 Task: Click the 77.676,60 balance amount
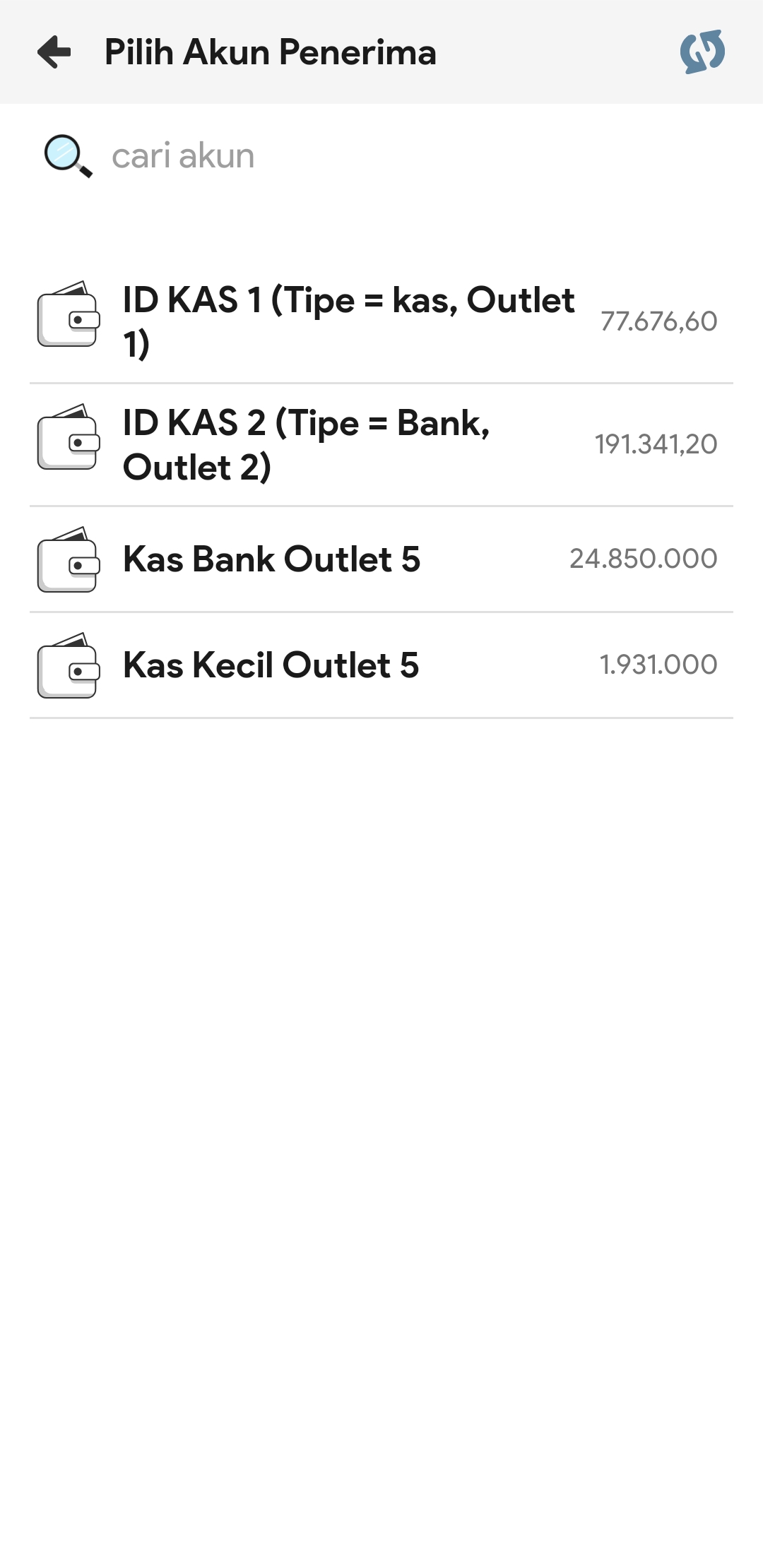[658, 321]
